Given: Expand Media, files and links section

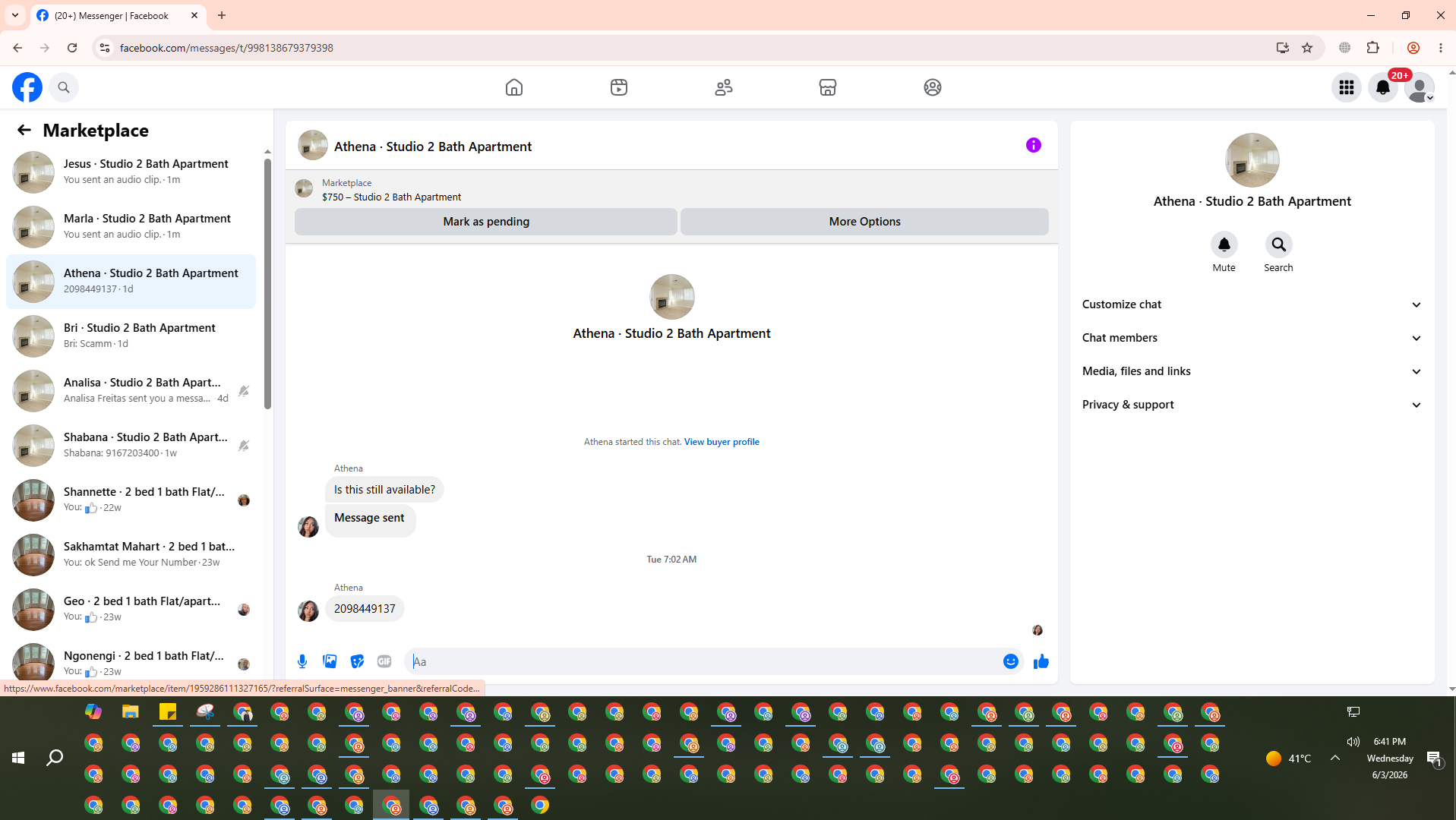Looking at the screenshot, I should pyautogui.click(x=1252, y=371).
